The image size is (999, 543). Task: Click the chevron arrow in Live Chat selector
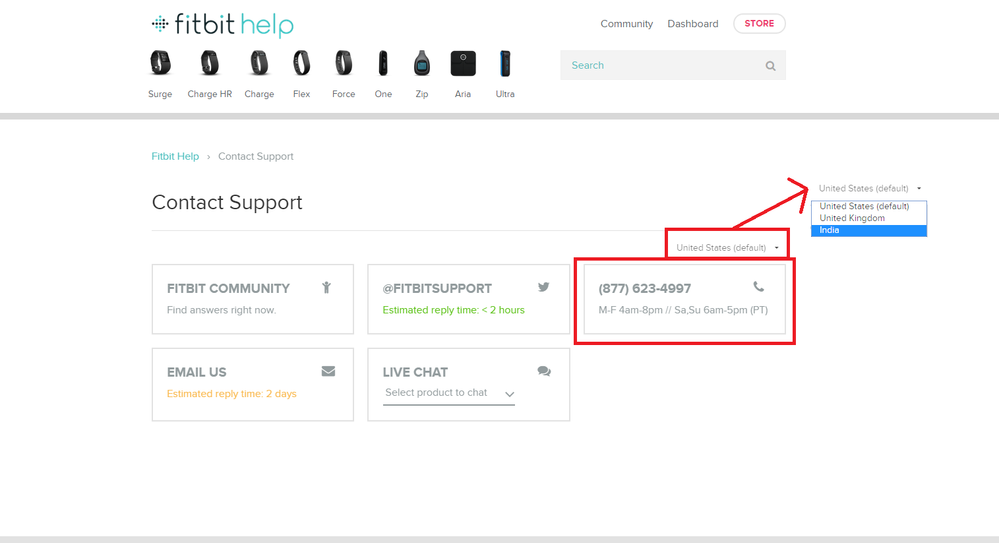click(509, 394)
